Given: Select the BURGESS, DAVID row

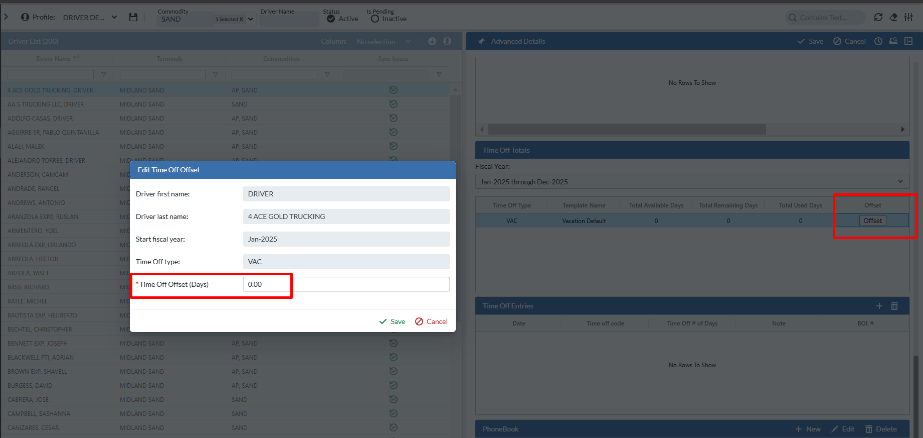Looking at the screenshot, I should click(225, 386).
